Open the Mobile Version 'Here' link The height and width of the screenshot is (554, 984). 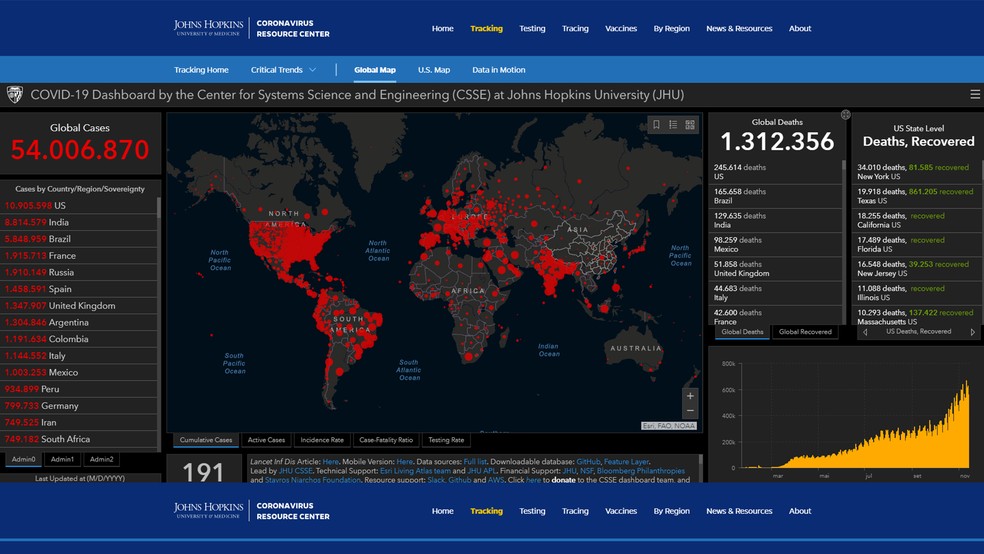pyautogui.click(x=404, y=462)
